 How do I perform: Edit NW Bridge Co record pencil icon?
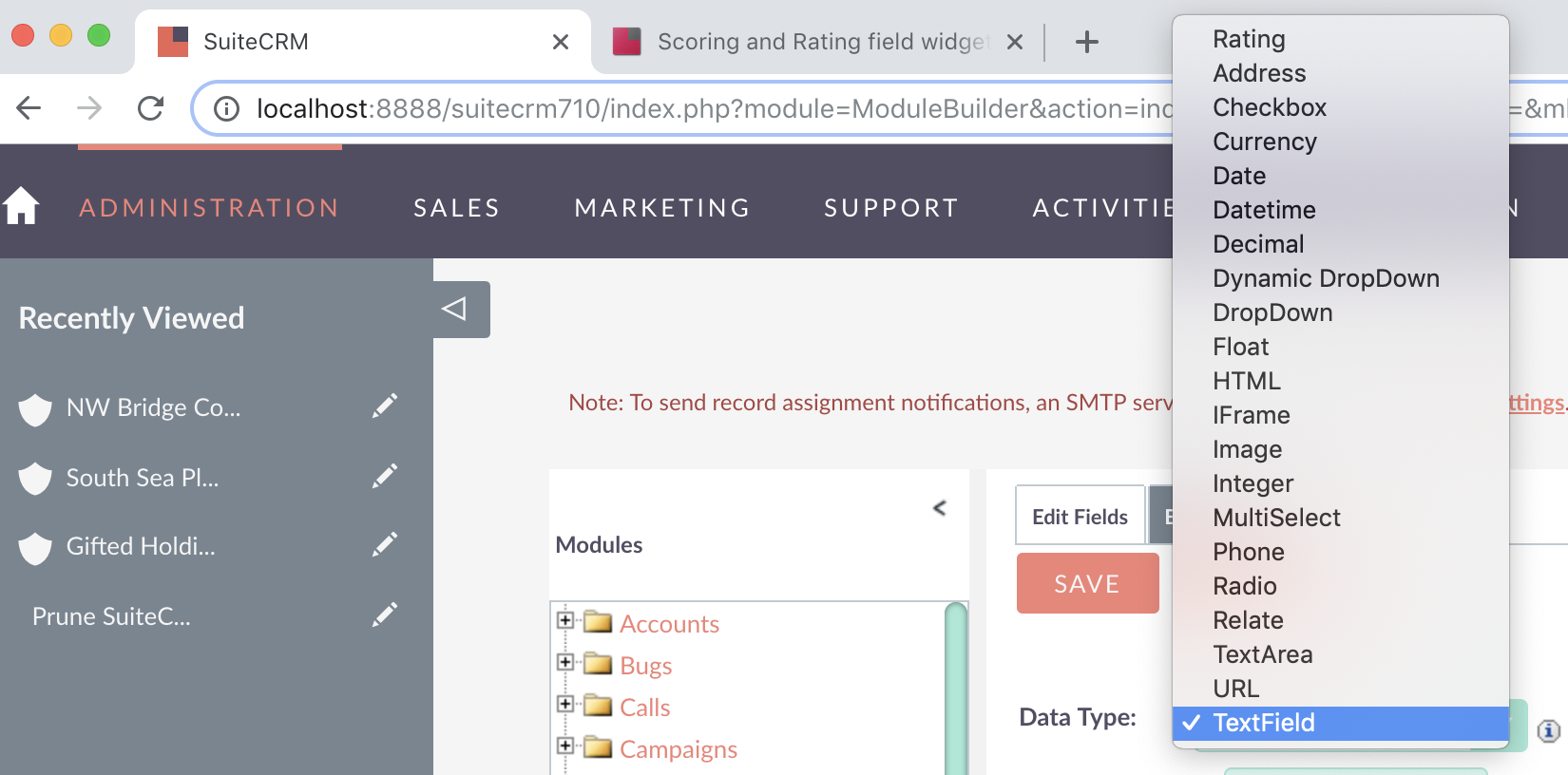click(x=385, y=406)
